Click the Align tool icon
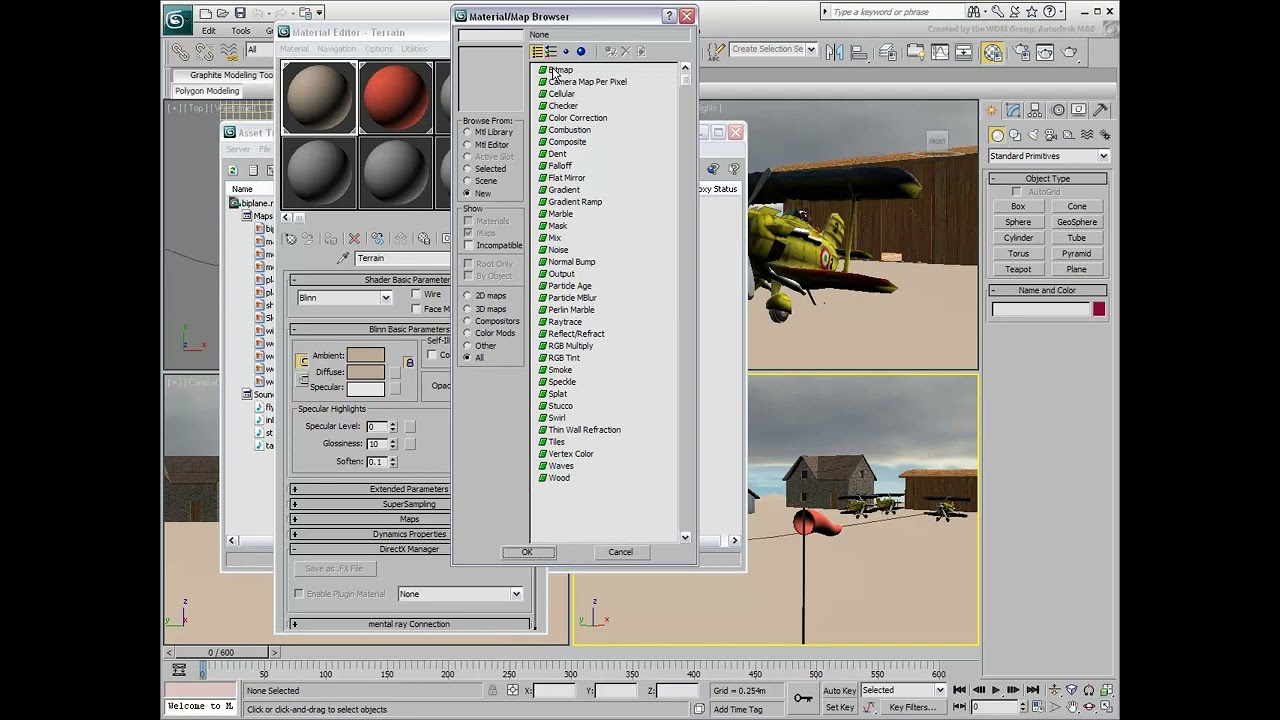1280x720 pixels. click(858, 52)
